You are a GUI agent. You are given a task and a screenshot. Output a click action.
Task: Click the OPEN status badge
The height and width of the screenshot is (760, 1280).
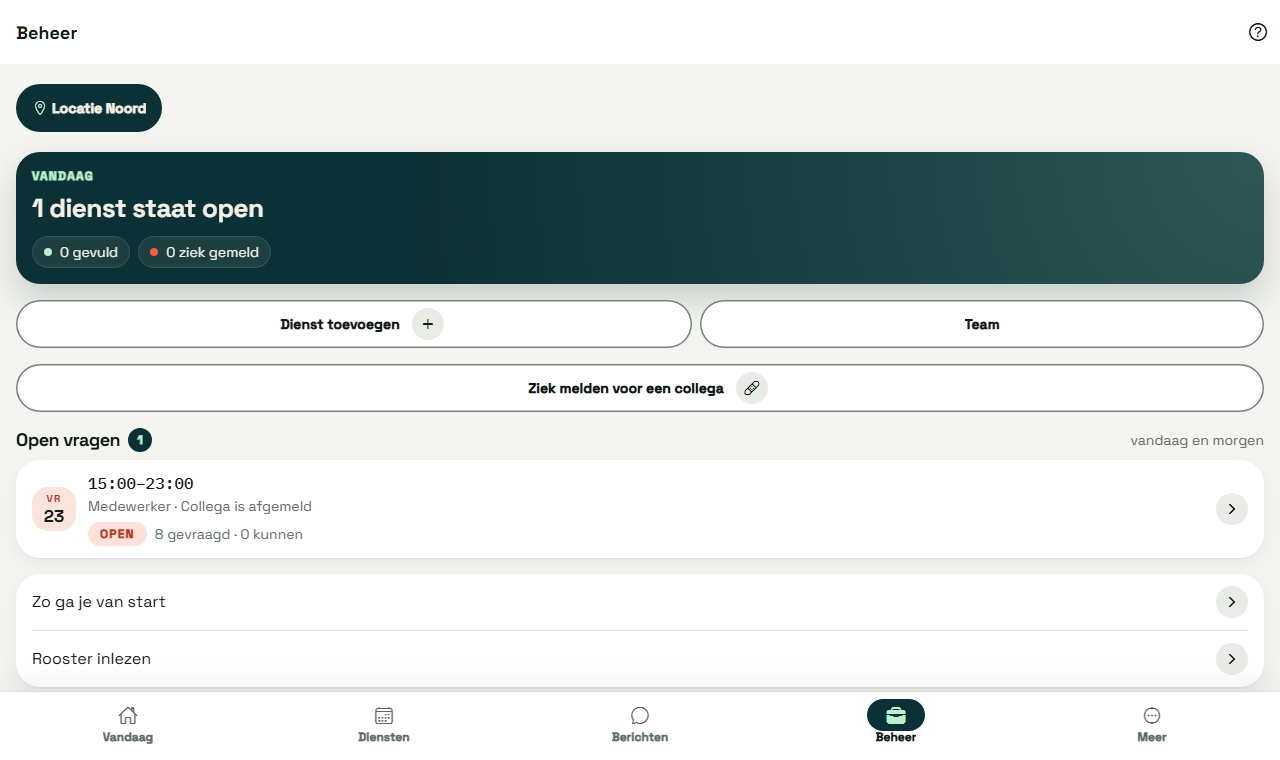tap(117, 534)
